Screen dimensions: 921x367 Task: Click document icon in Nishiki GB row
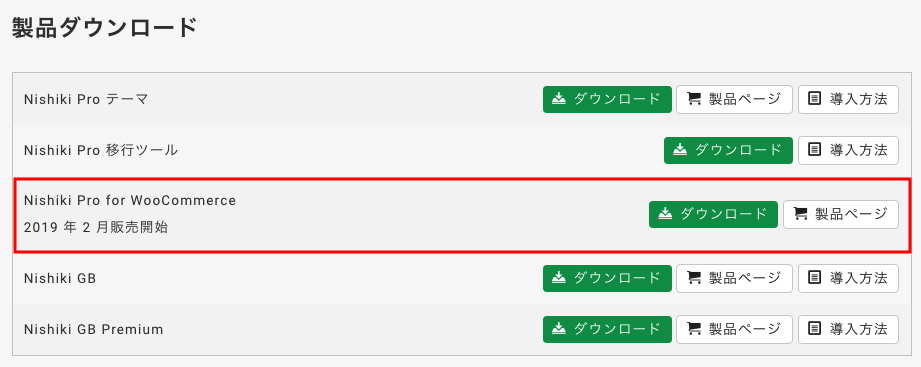coord(815,278)
